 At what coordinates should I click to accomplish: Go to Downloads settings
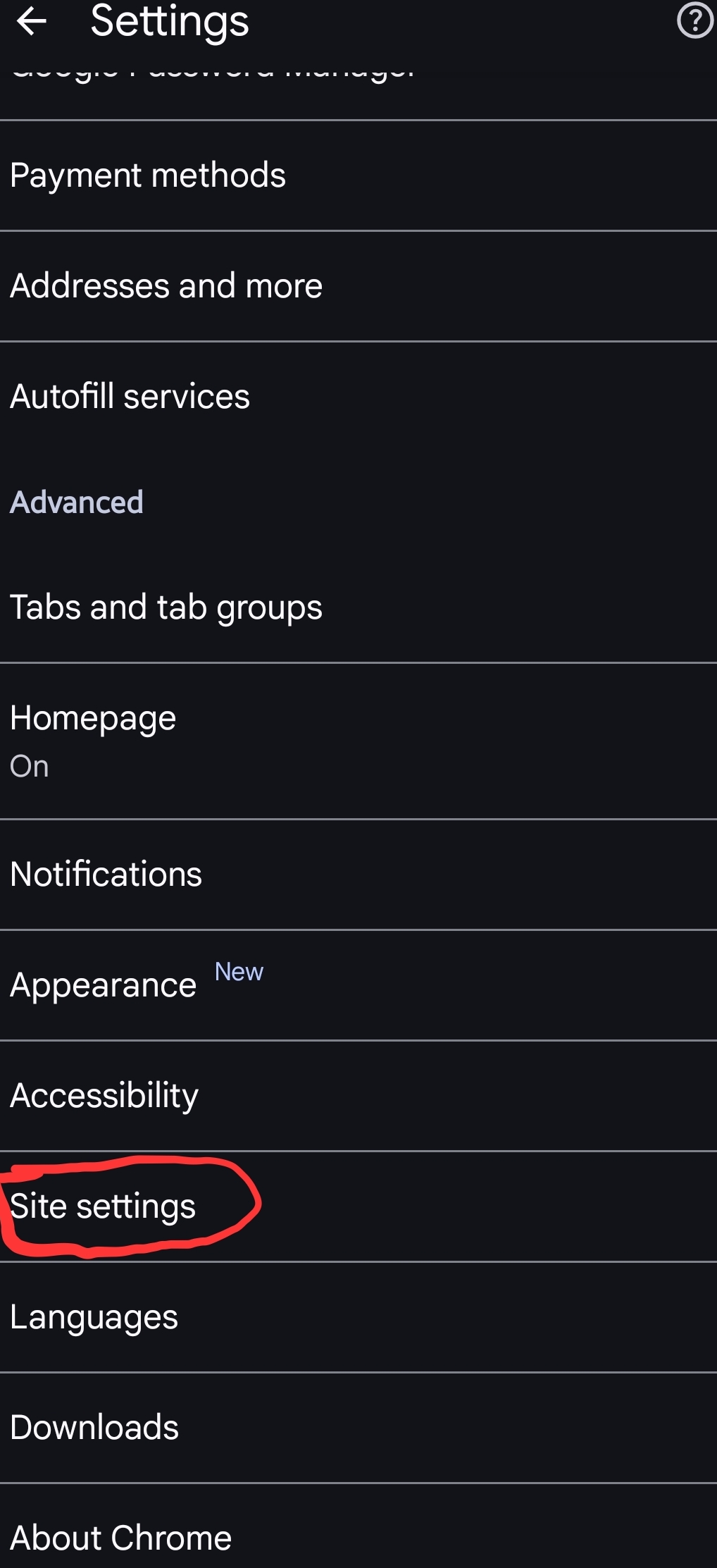tap(95, 1428)
